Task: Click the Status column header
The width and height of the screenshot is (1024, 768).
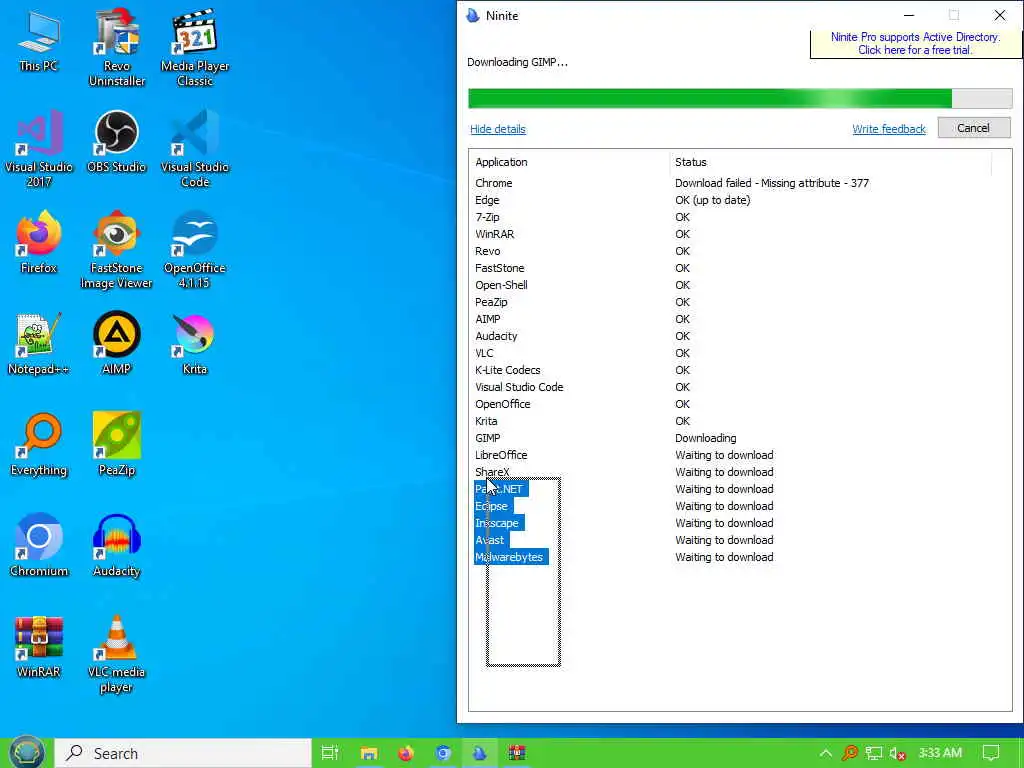Action: [x=830, y=162]
